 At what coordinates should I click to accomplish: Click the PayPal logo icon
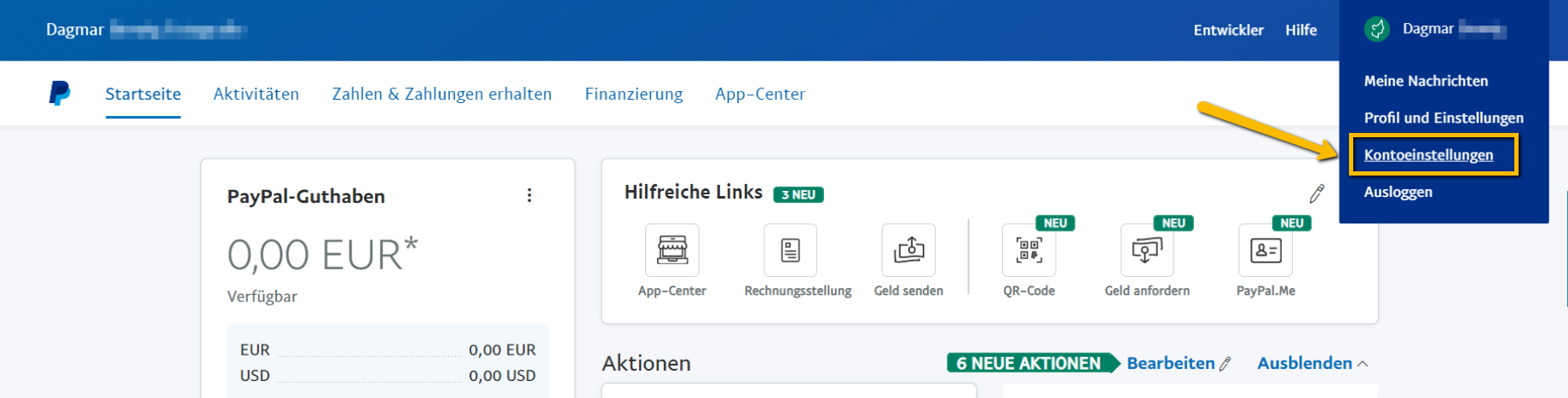[60, 93]
